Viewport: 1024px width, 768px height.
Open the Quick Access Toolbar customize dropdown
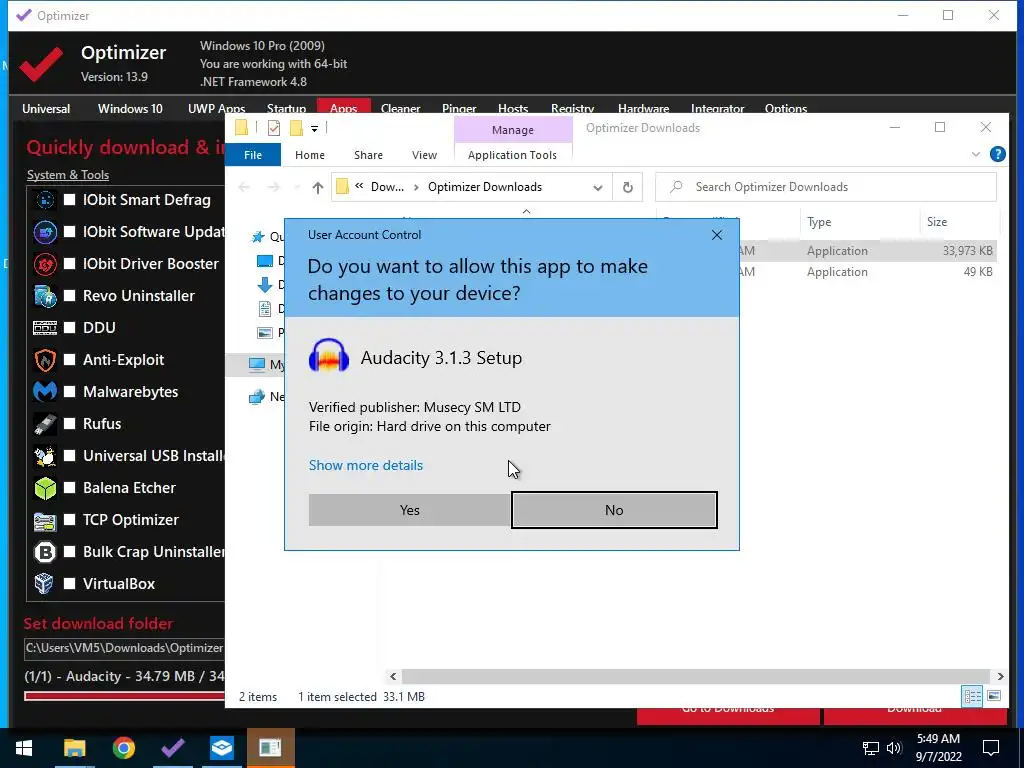(314, 129)
